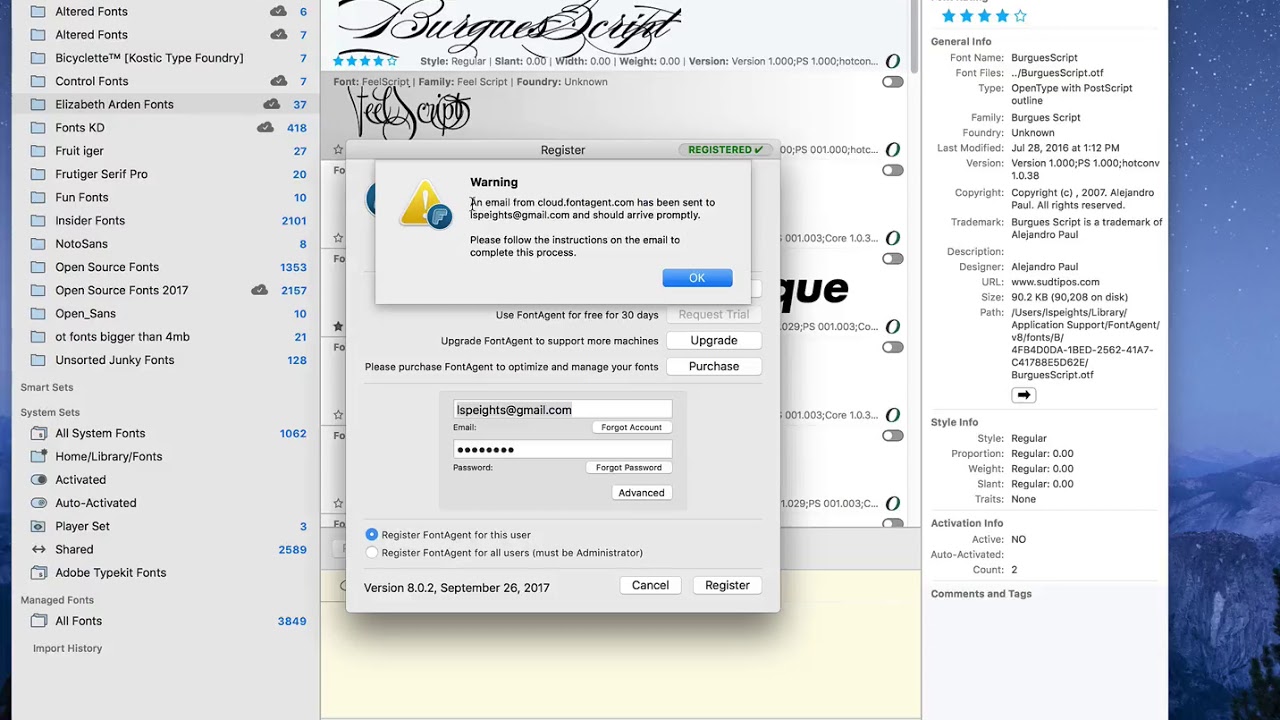
Task: Click the Forgot Account button
Action: coord(631,427)
